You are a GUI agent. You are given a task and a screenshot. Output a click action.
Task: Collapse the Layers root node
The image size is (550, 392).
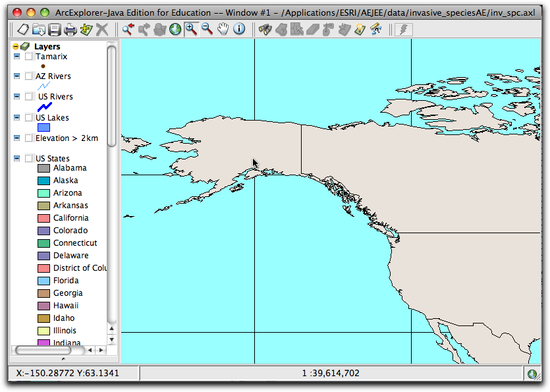coord(15,46)
